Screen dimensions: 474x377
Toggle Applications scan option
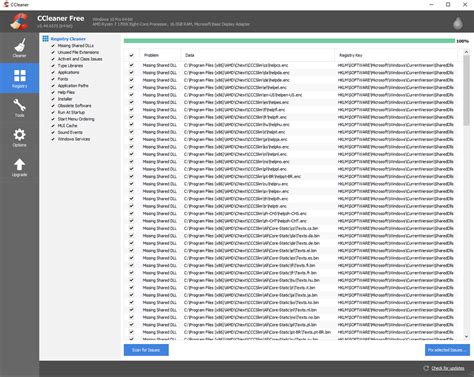tap(53, 72)
